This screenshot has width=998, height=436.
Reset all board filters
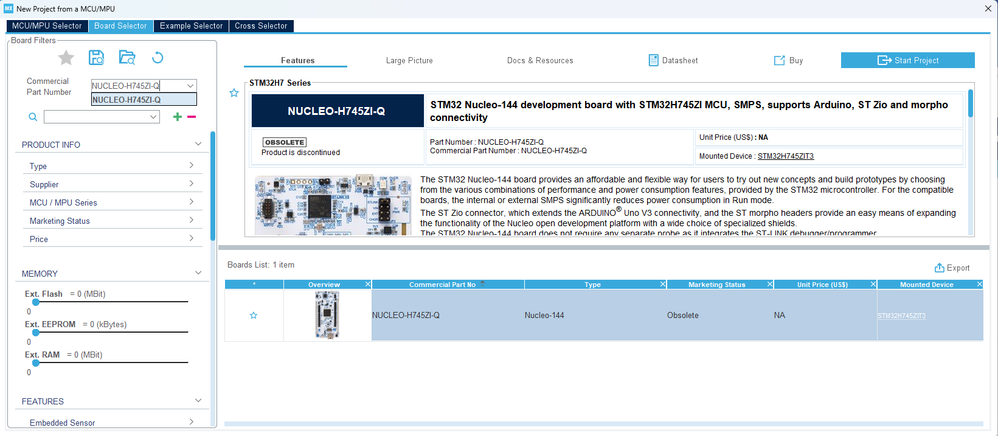(158, 58)
